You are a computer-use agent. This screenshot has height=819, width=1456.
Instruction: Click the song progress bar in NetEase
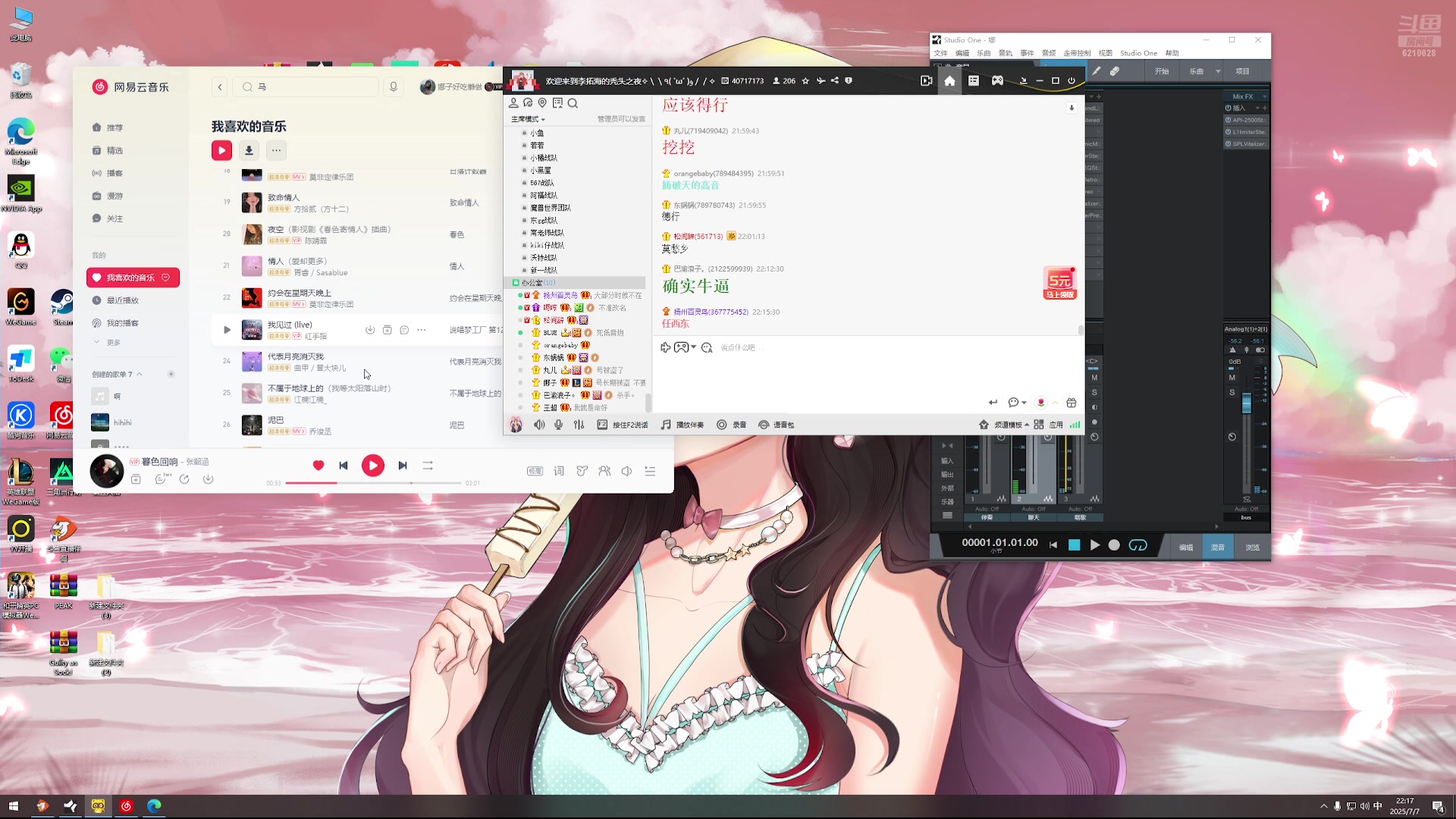pos(373,483)
